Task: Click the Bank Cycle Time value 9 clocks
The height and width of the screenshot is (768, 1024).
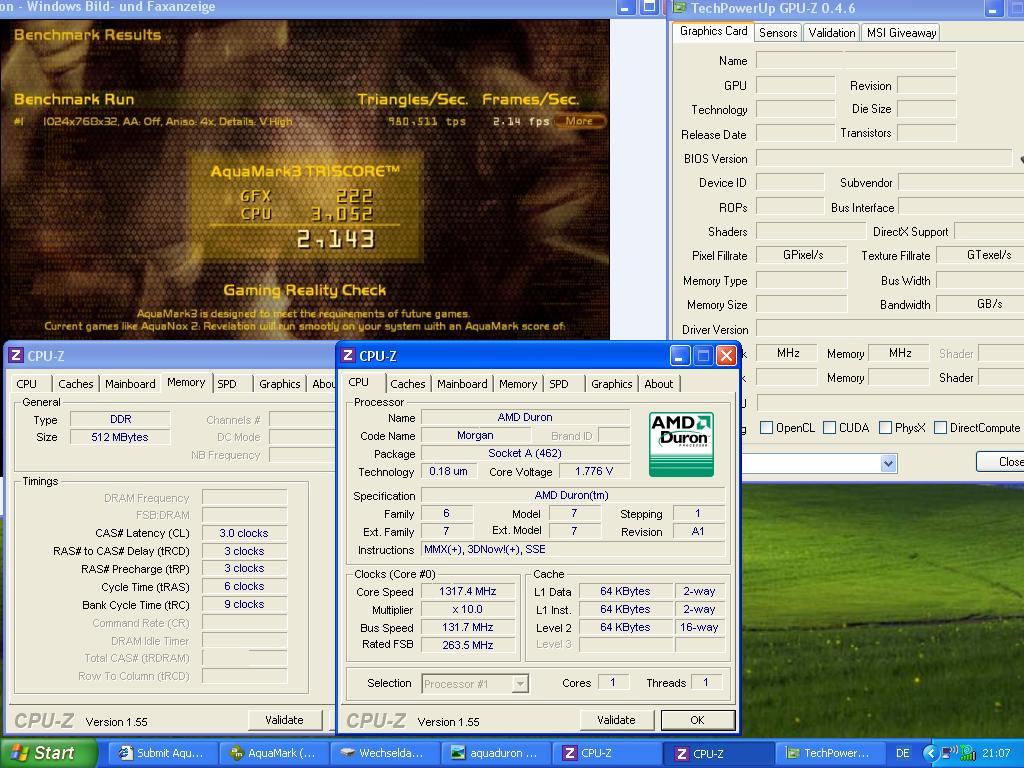Action: (244, 605)
